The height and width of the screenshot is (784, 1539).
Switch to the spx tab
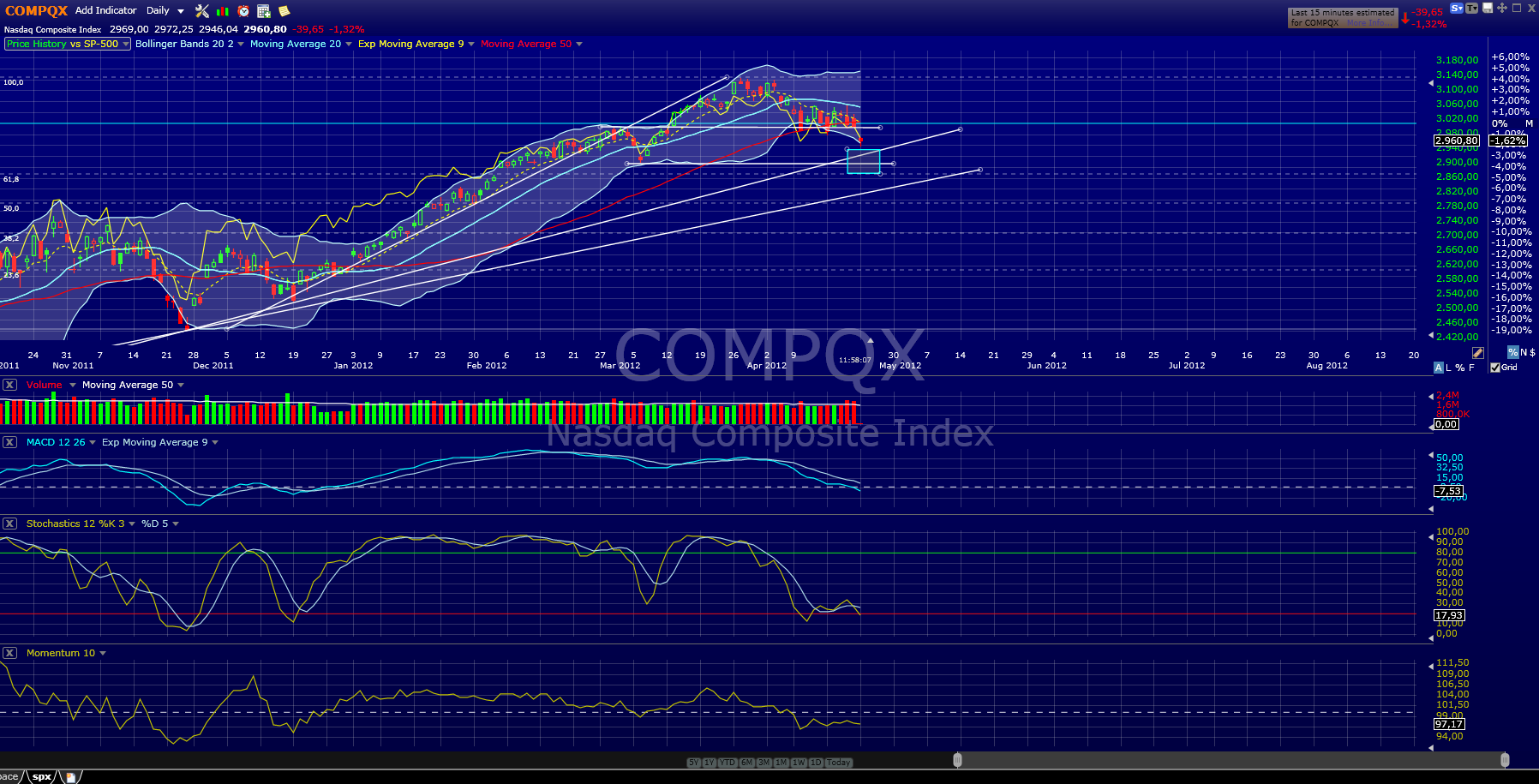42,777
